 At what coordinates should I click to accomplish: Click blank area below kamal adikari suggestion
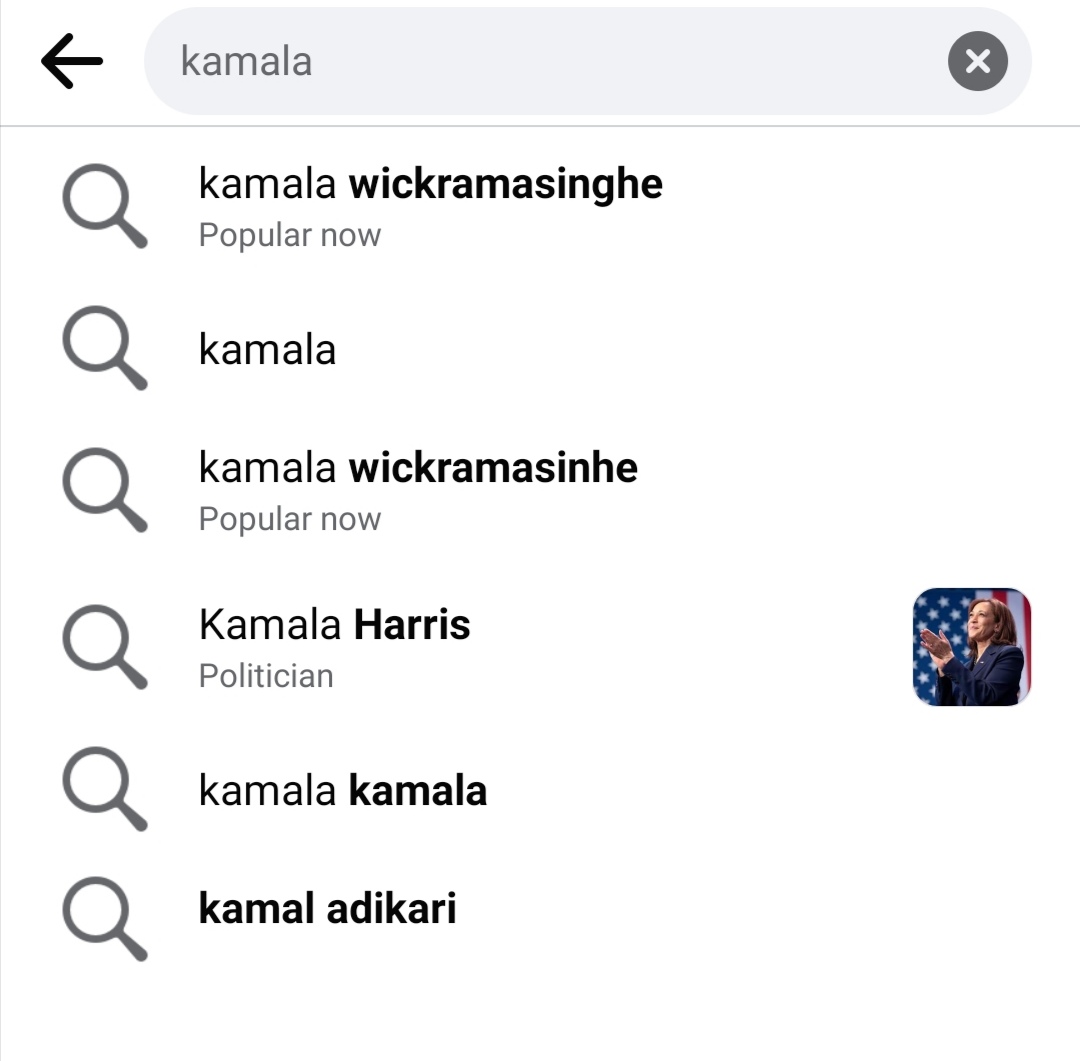click(540, 1013)
